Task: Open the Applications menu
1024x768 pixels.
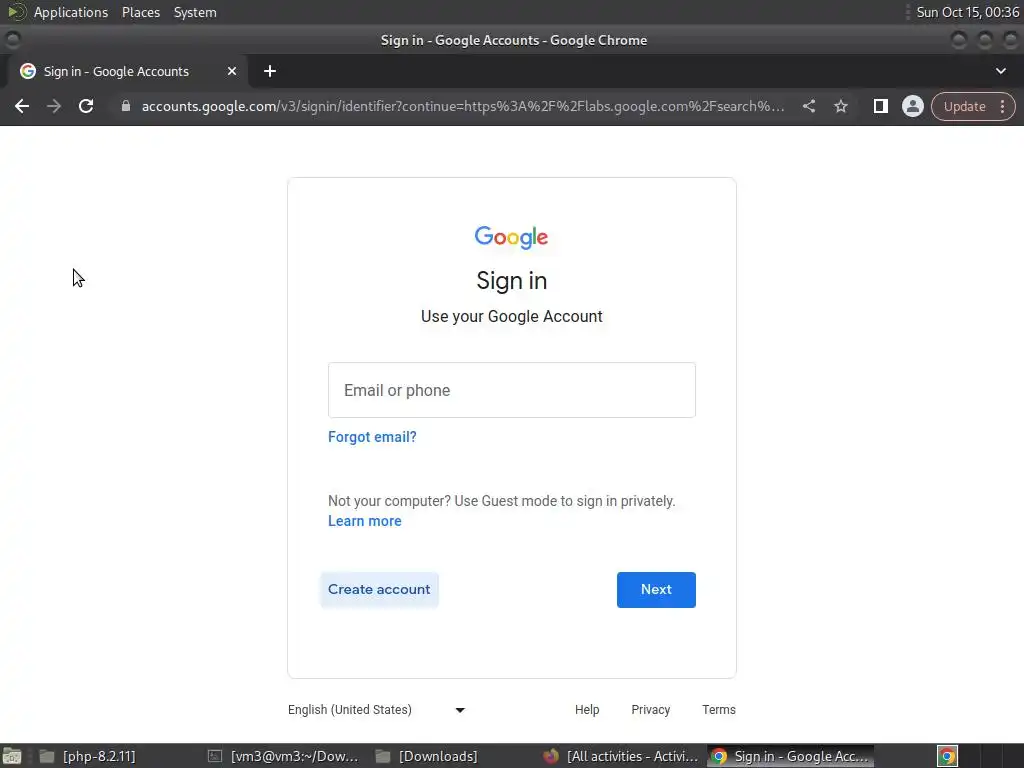Action: click(71, 12)
